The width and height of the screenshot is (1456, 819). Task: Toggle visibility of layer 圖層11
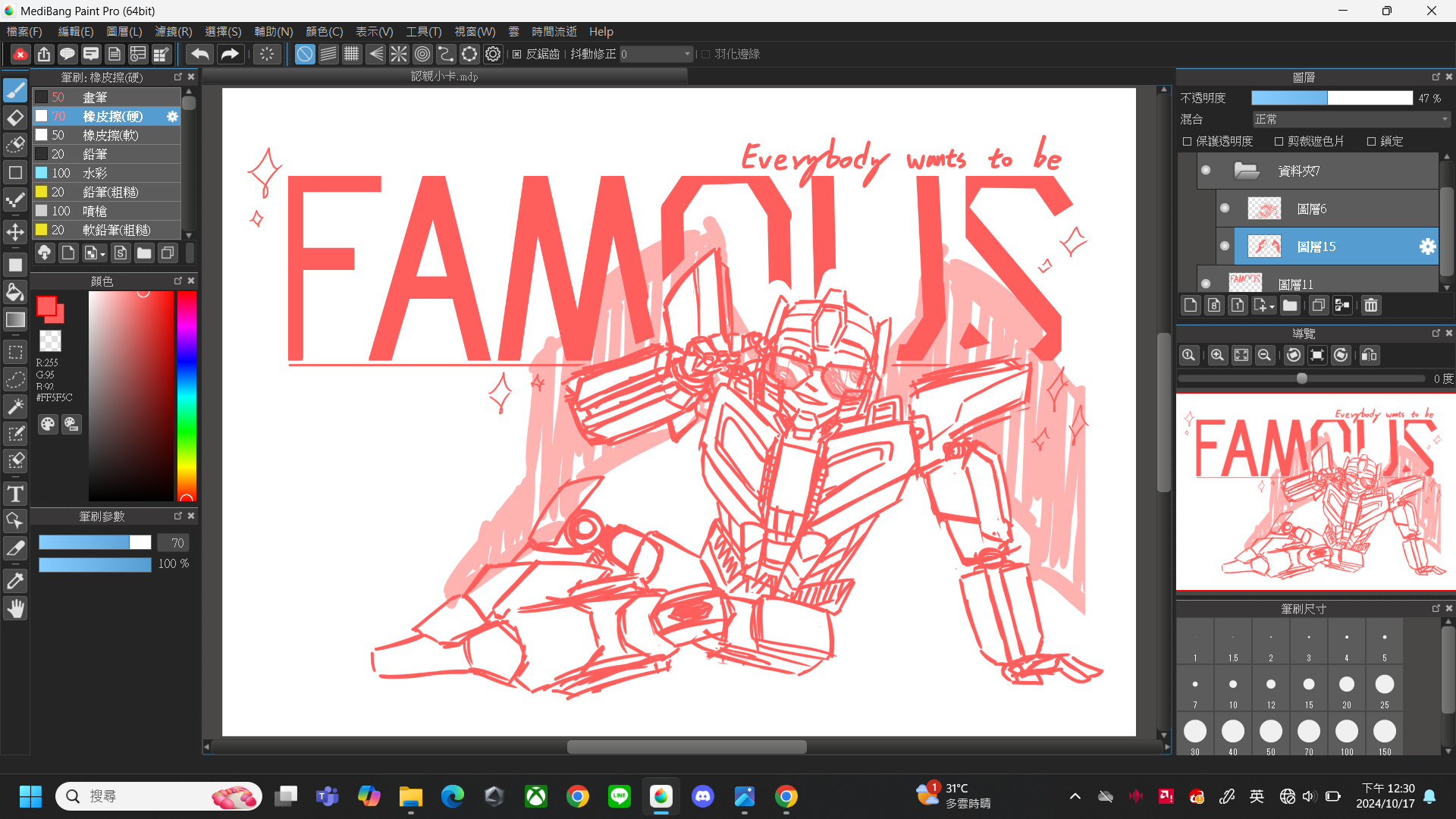1206,284
